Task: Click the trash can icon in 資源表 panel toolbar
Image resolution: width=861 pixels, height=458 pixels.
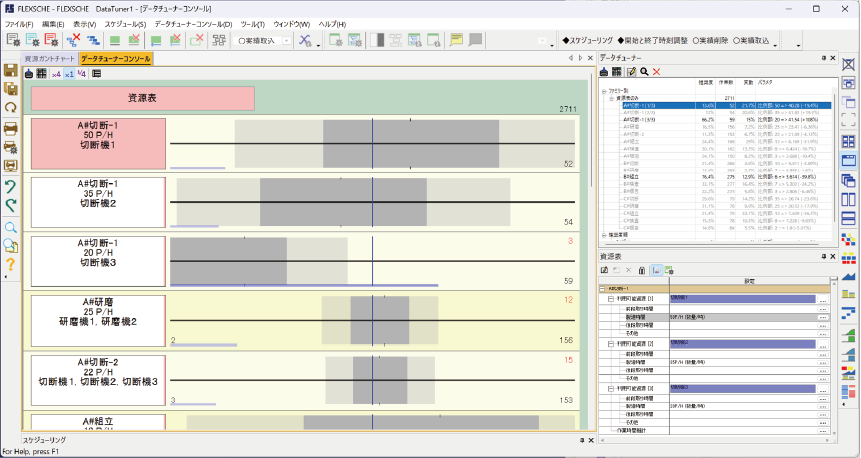Action: [x=641, y=270]
